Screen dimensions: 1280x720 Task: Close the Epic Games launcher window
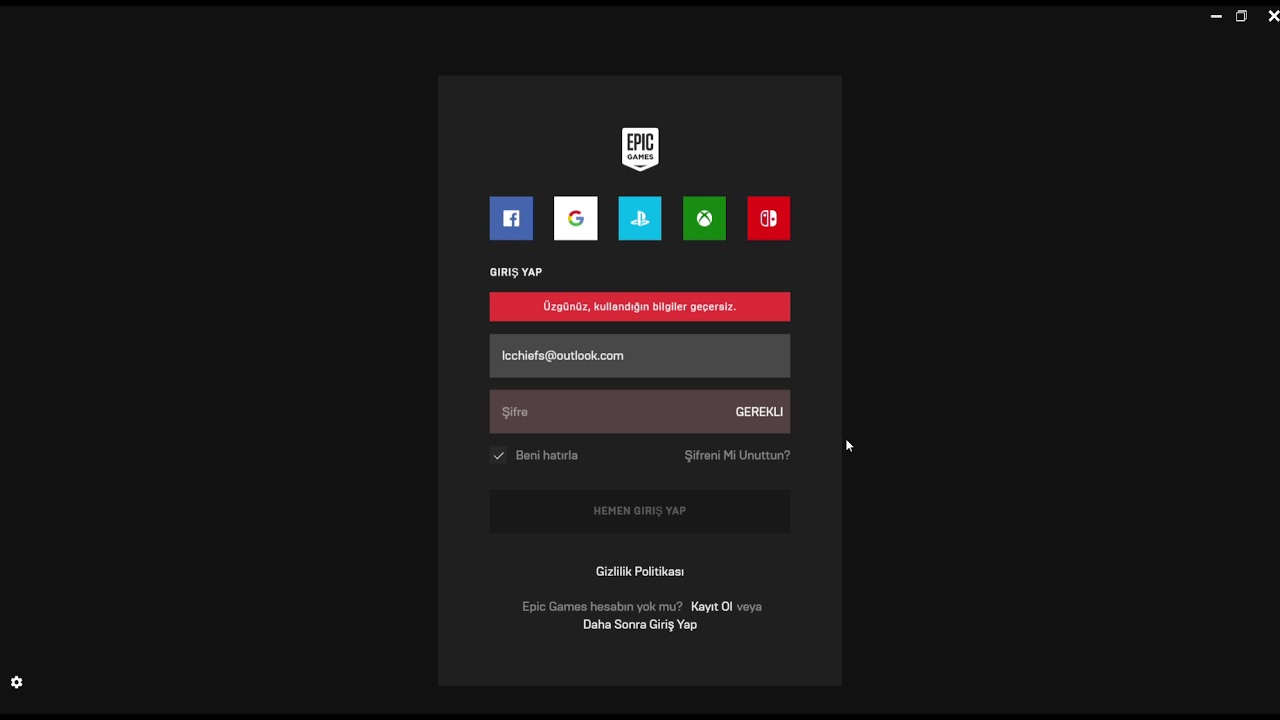pos(1273,16)
